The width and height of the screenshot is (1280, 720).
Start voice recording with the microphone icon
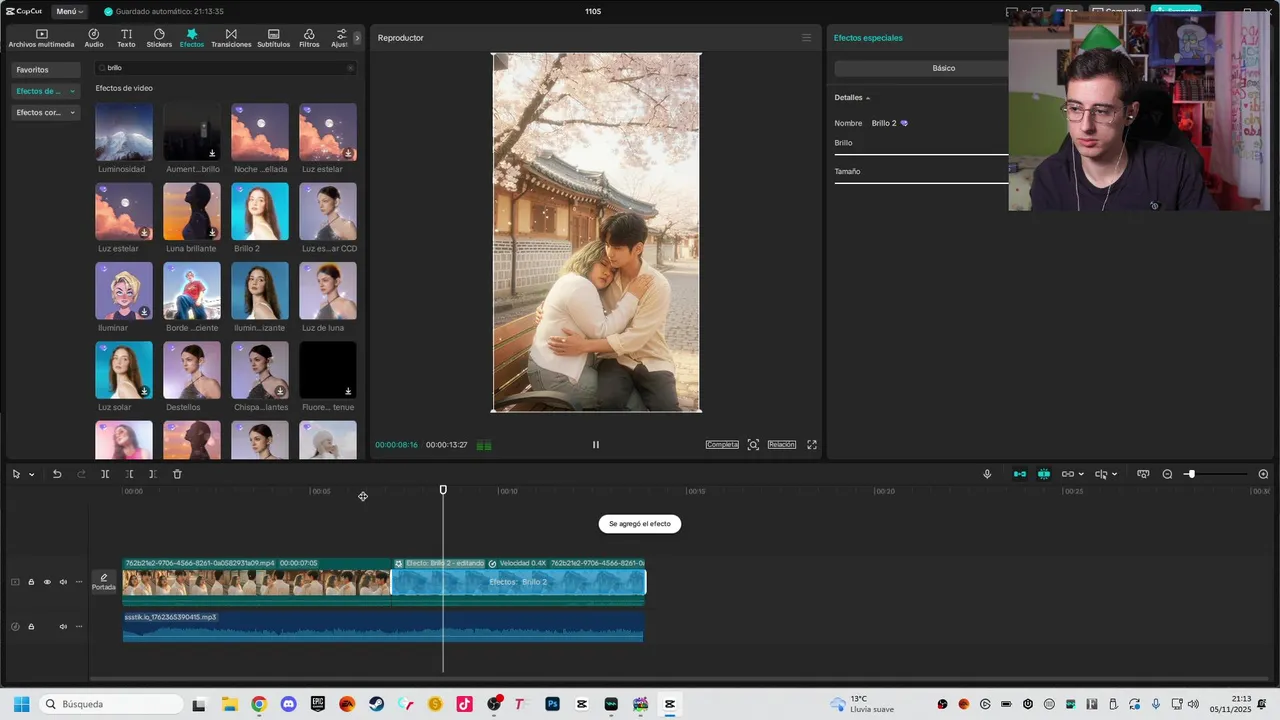click(x=987, y=474)
